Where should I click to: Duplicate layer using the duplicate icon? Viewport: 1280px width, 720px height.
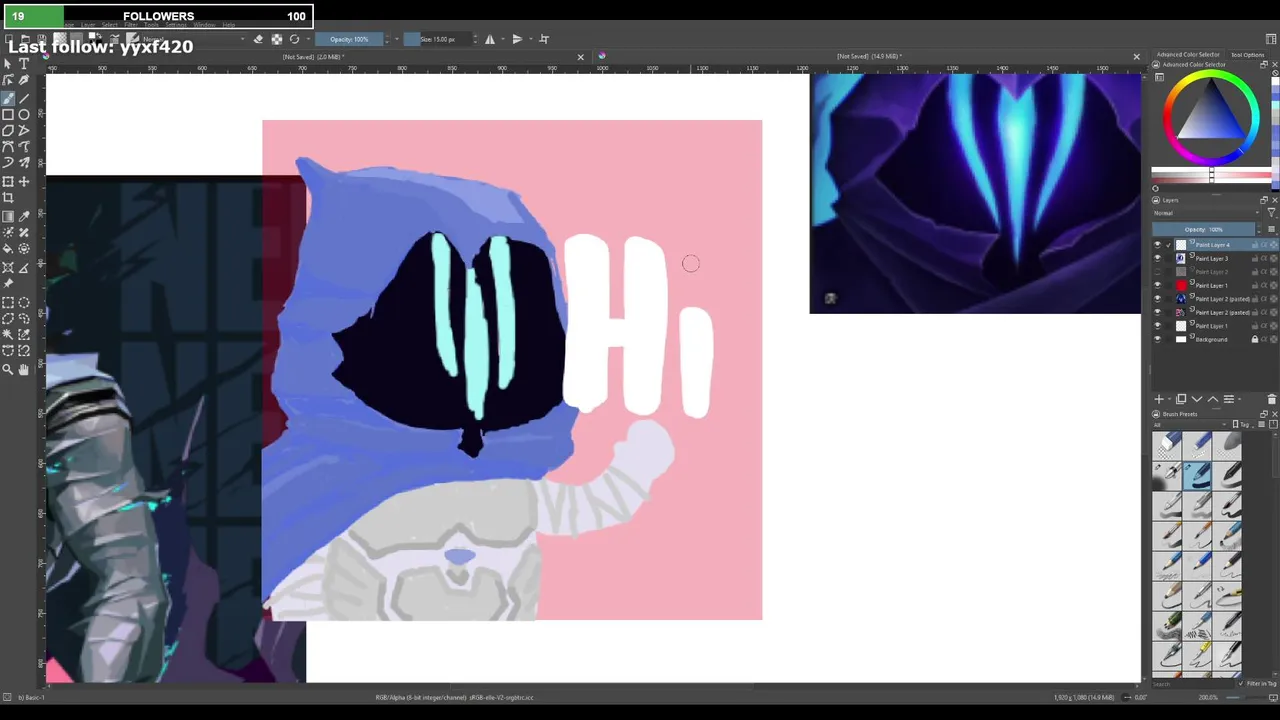coord(1181,399)
